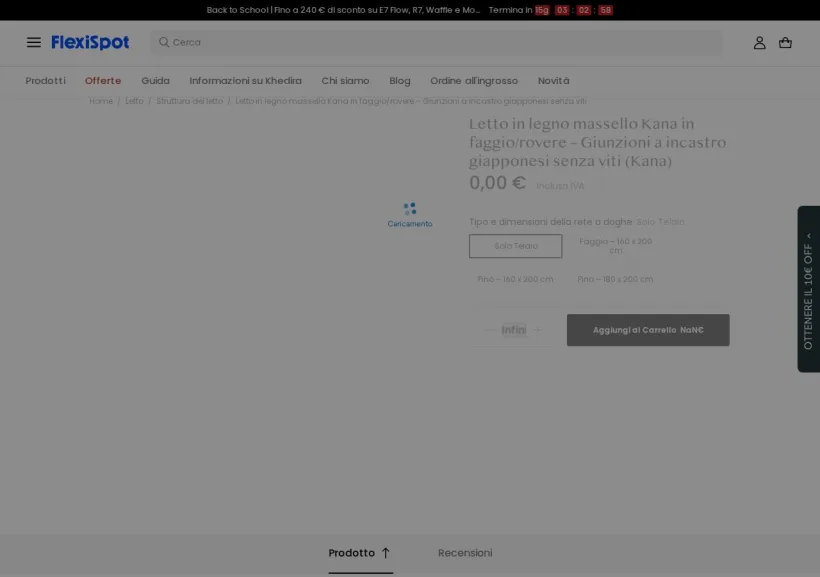Click the Letto breadcrumb link
The height and width of the screenshot is (577, 820).
pos(134,101)
